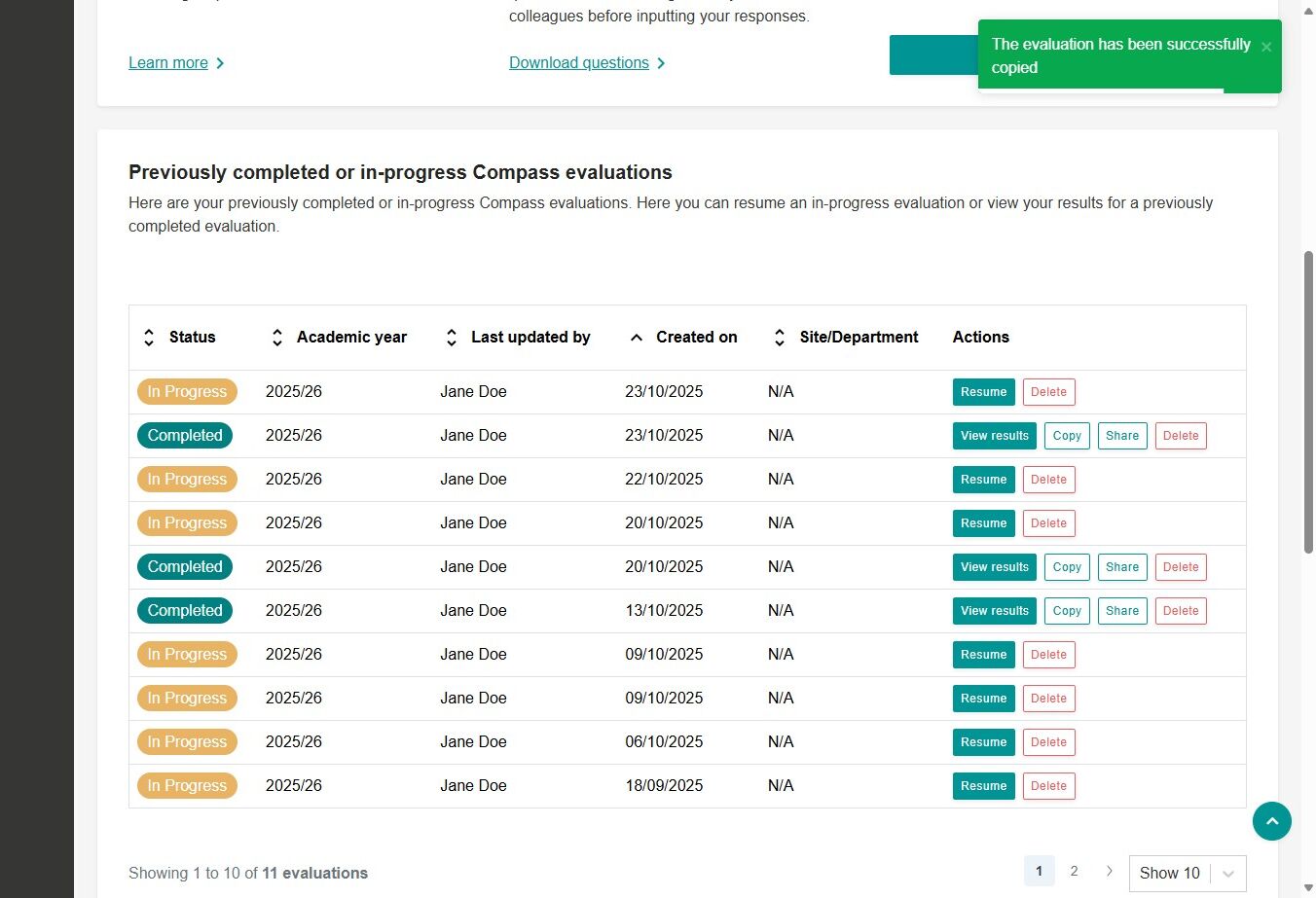1316x898 pixels.
Task: Share the evaluation created on 13/10/2025
Action: [1122, 611]
